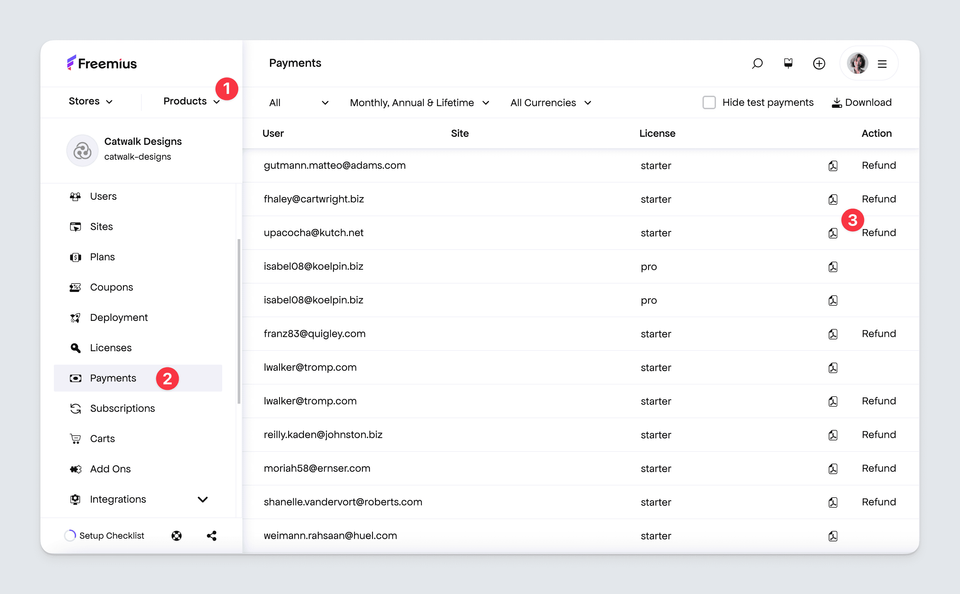
Task: Open the Products dropdown
Action: (191, 101)
